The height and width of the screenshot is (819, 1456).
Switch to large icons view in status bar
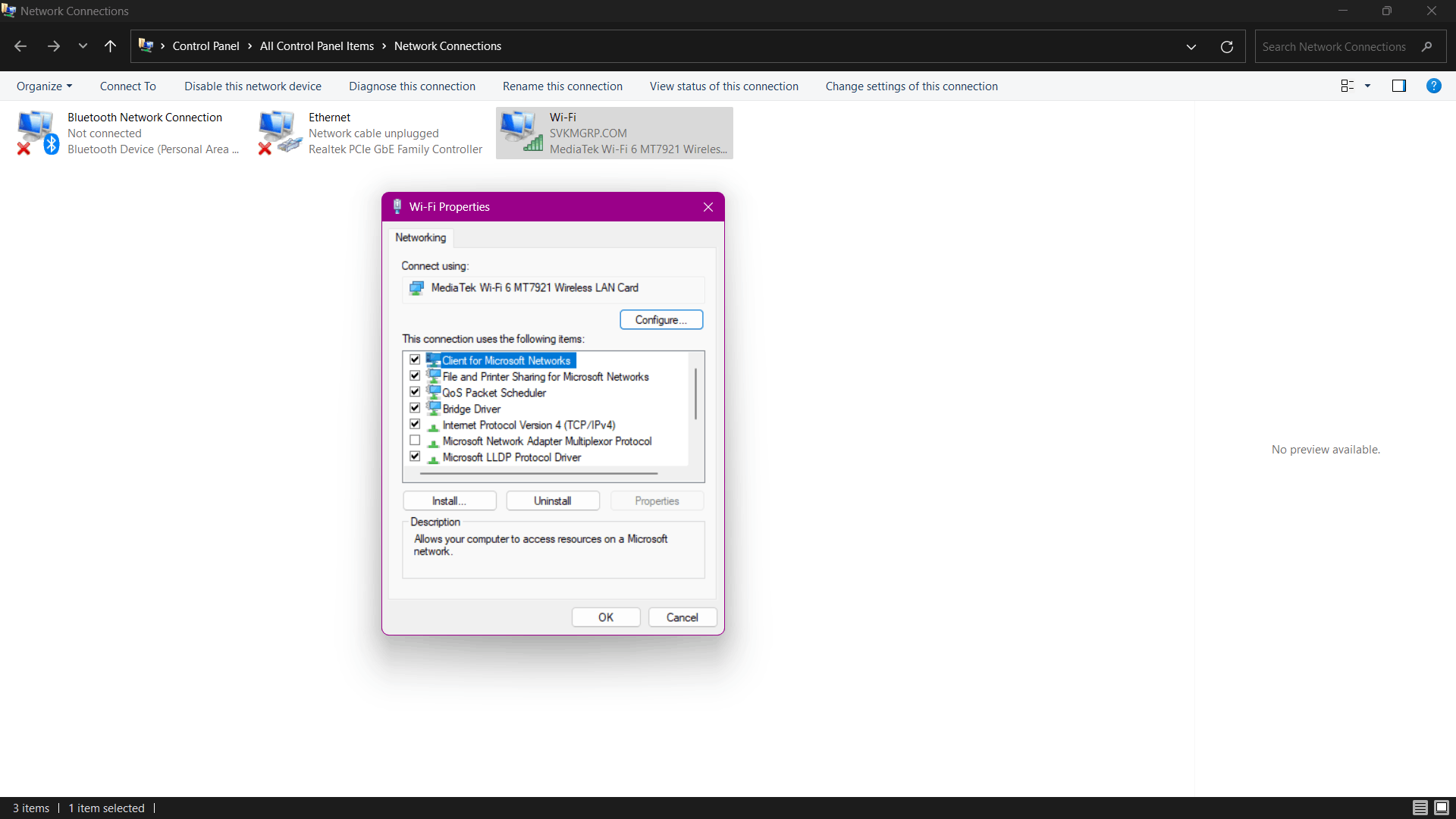point(1442,808)
